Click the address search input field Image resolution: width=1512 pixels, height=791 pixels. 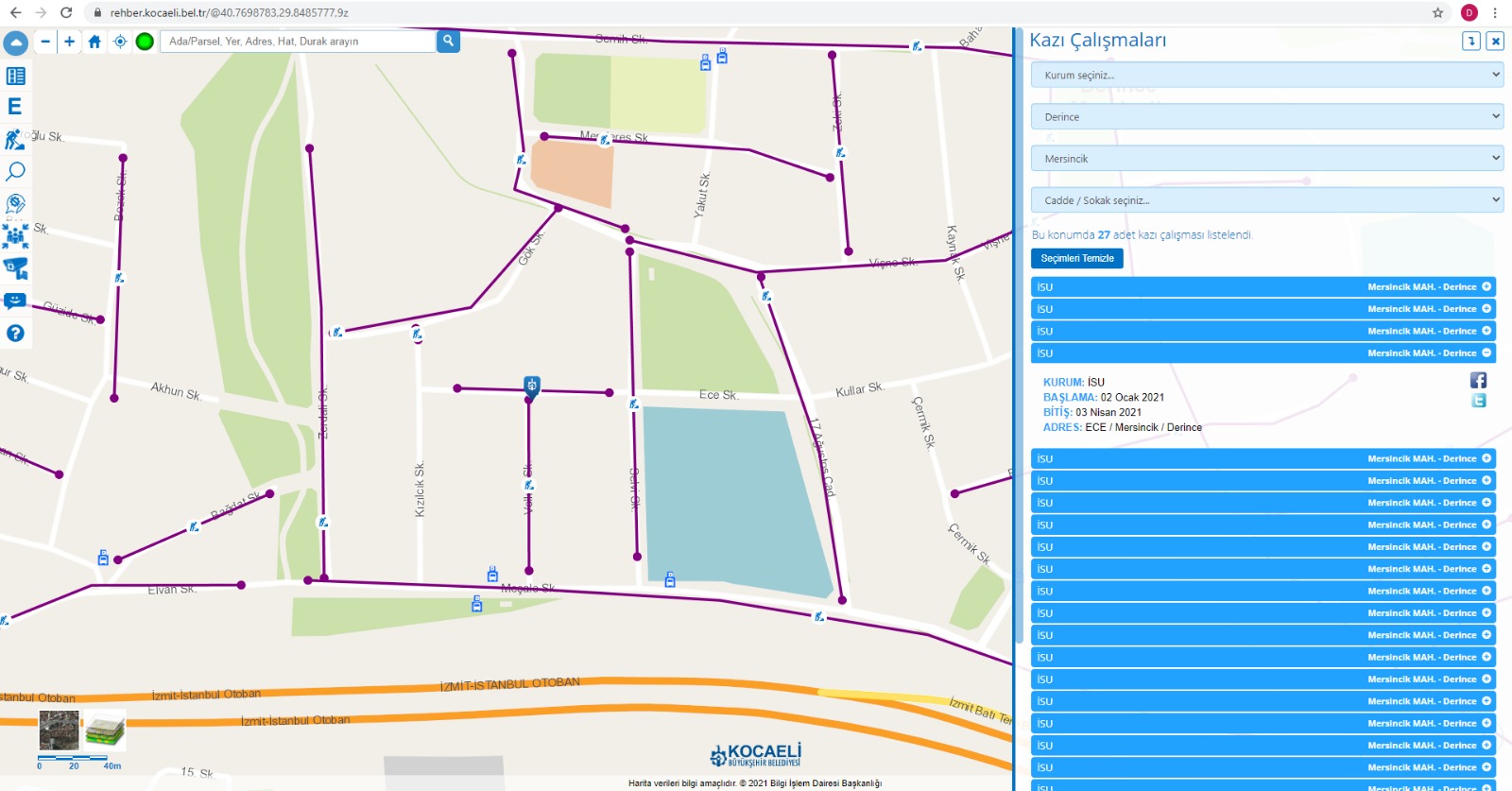click(x=298, y=42)
